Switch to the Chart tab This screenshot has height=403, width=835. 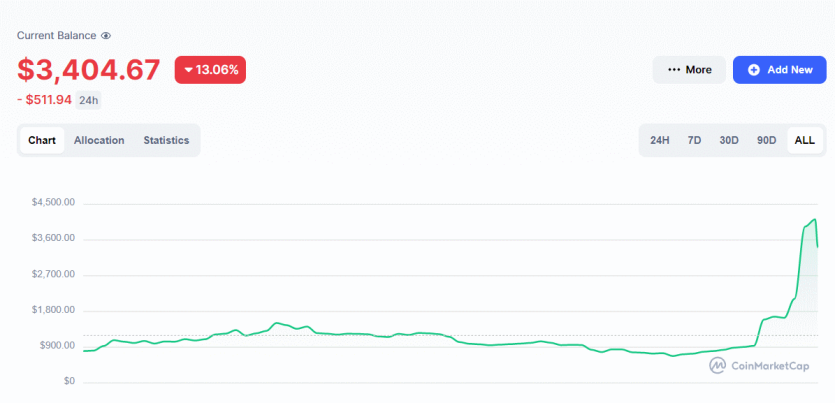click(x=42, y=140)
